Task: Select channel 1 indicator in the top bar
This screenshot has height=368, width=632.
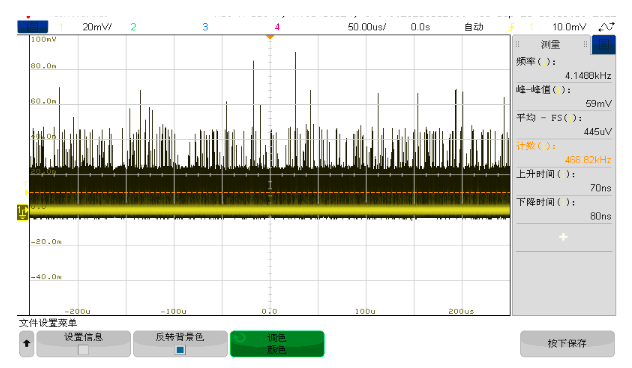Action: (61, 27)
